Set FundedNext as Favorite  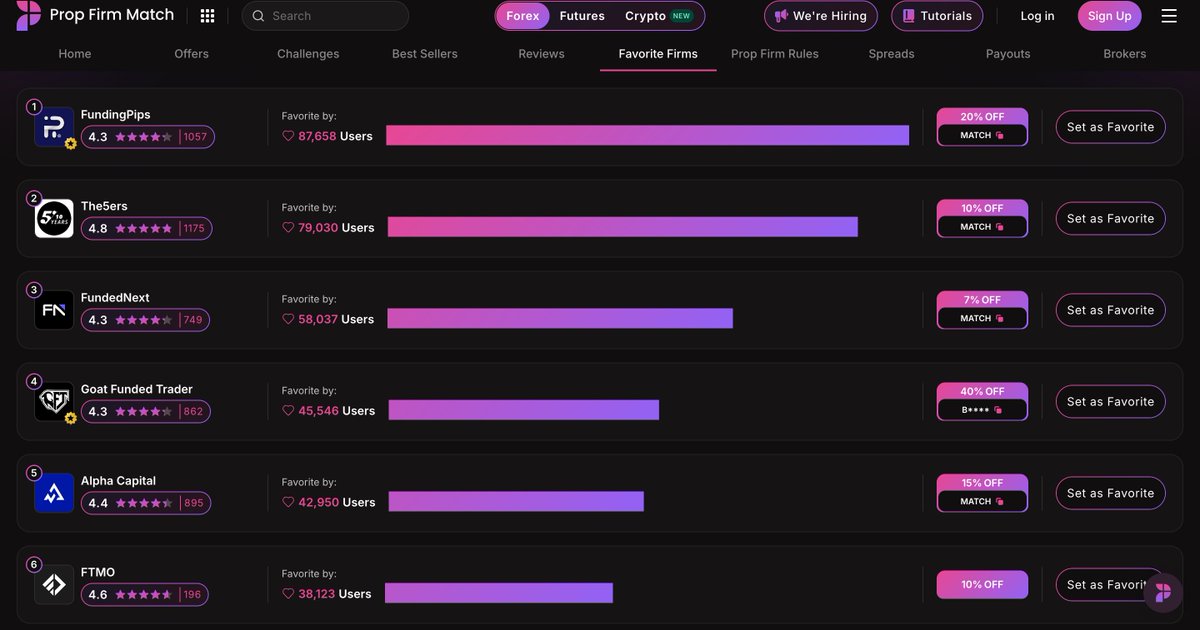click(1110, 310)
